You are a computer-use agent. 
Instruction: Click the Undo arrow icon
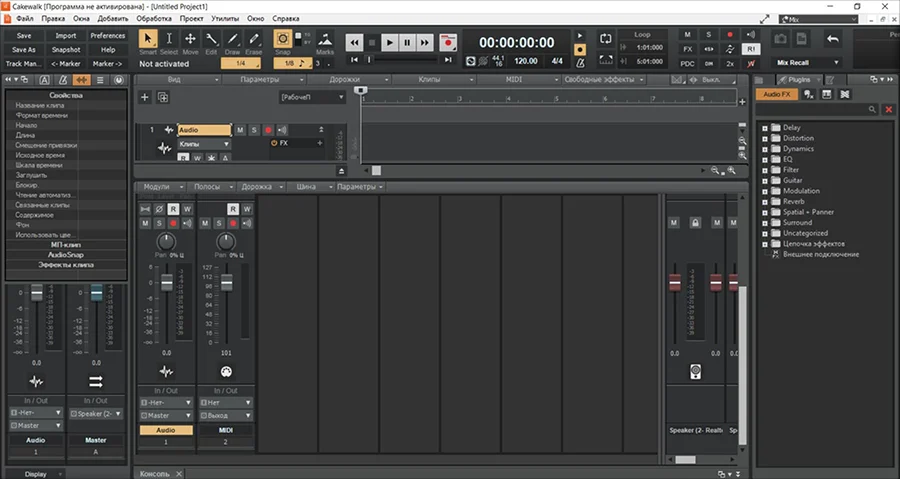832,39
